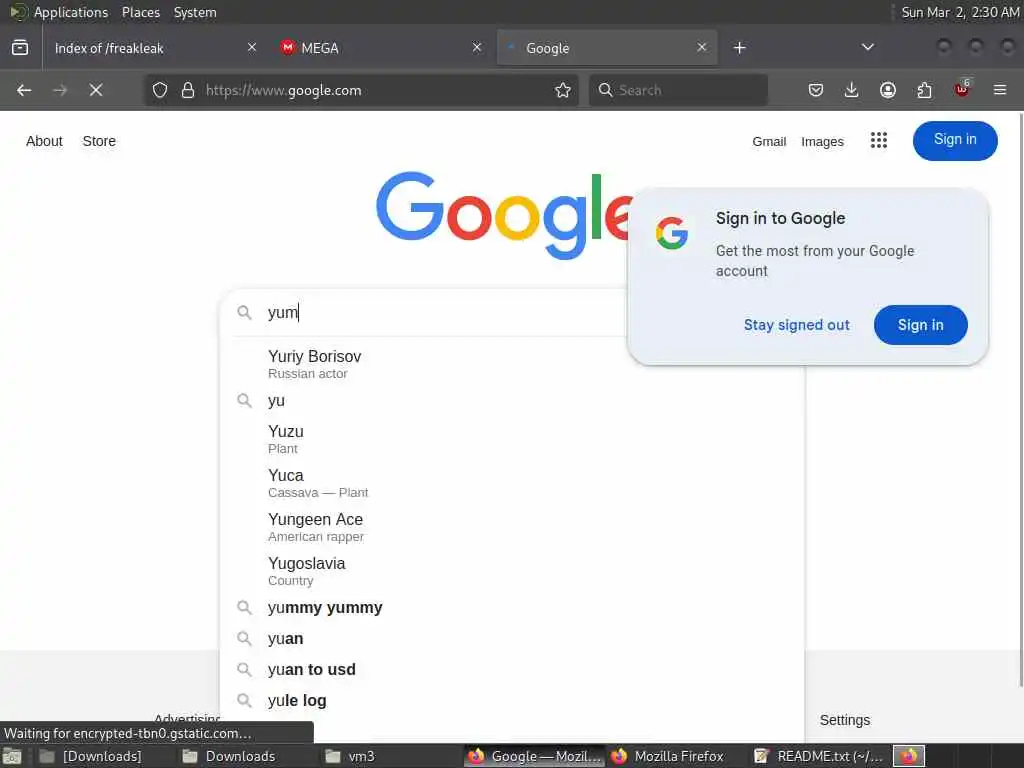1024x768 pixels.
Task: Open the Firefox hamburger application menu
Action: (x=1000, y=90)
